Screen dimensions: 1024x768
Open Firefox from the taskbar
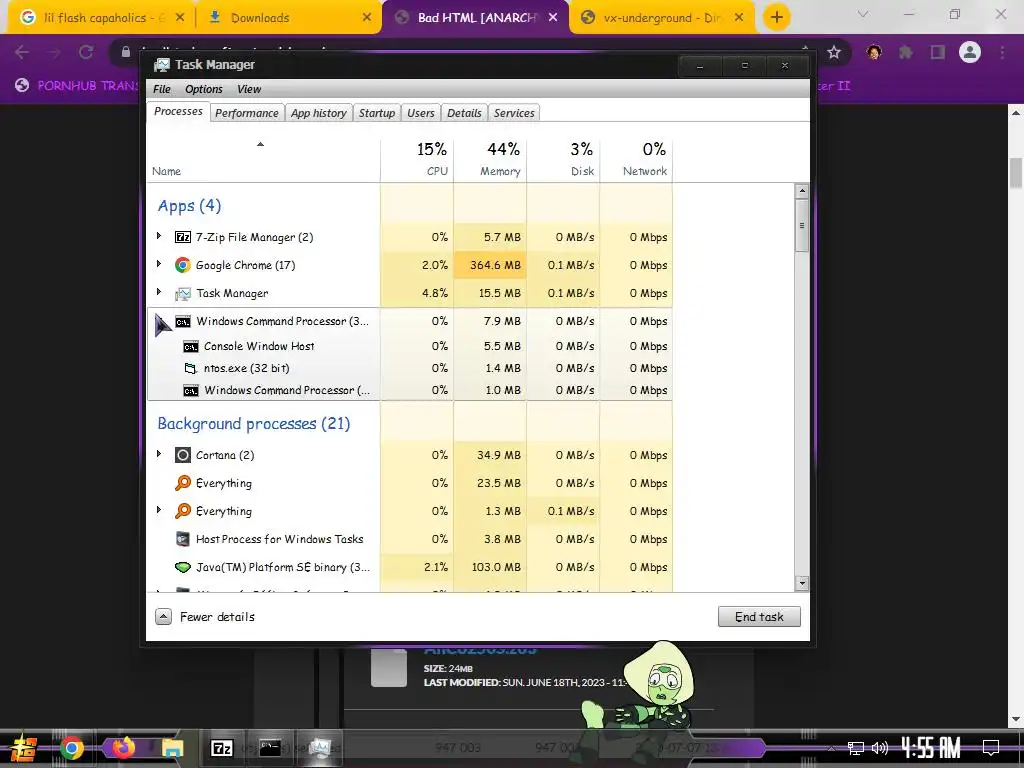123,748
